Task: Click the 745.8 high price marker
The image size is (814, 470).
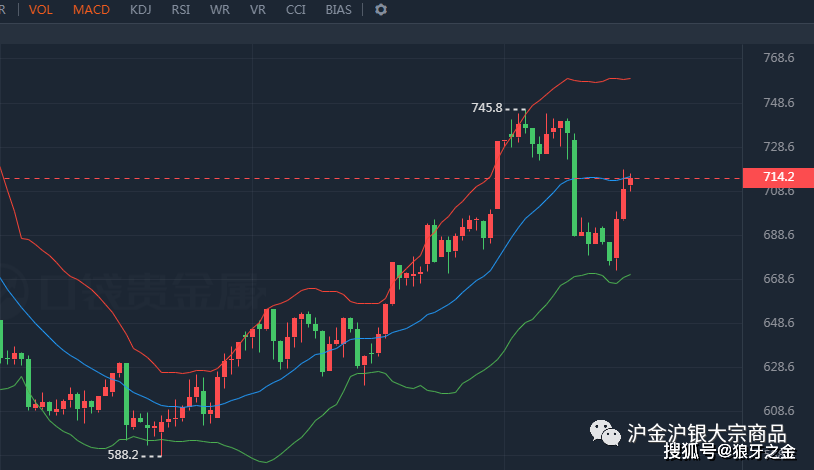Action: (486, 108)
